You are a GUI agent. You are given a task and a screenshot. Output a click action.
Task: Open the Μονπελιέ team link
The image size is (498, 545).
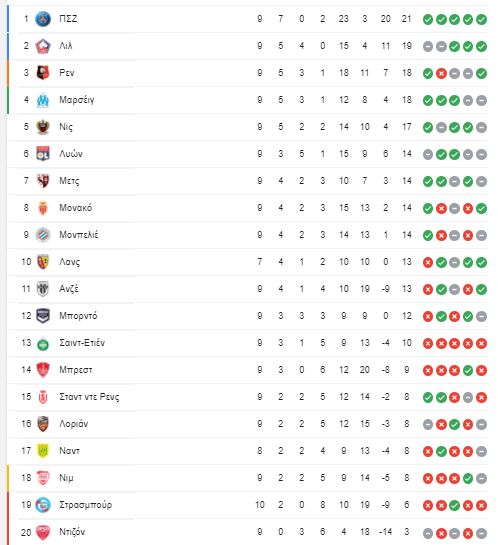click(79, 235)
